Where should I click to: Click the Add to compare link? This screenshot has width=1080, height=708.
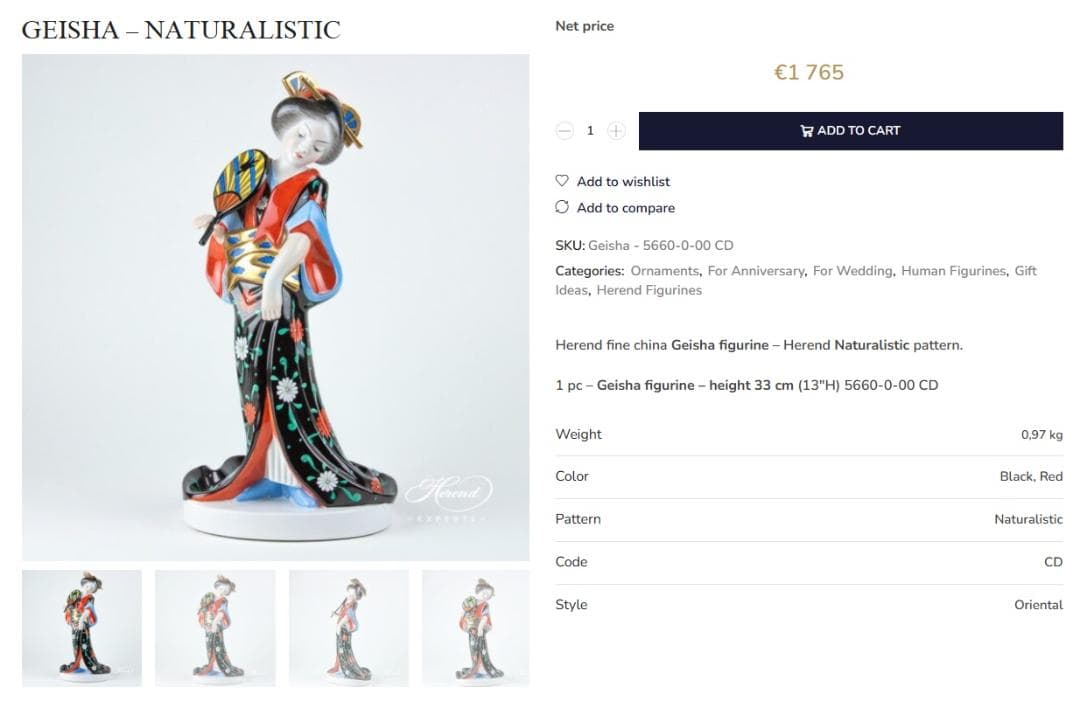pyautogui.click(x=625, y=208)
